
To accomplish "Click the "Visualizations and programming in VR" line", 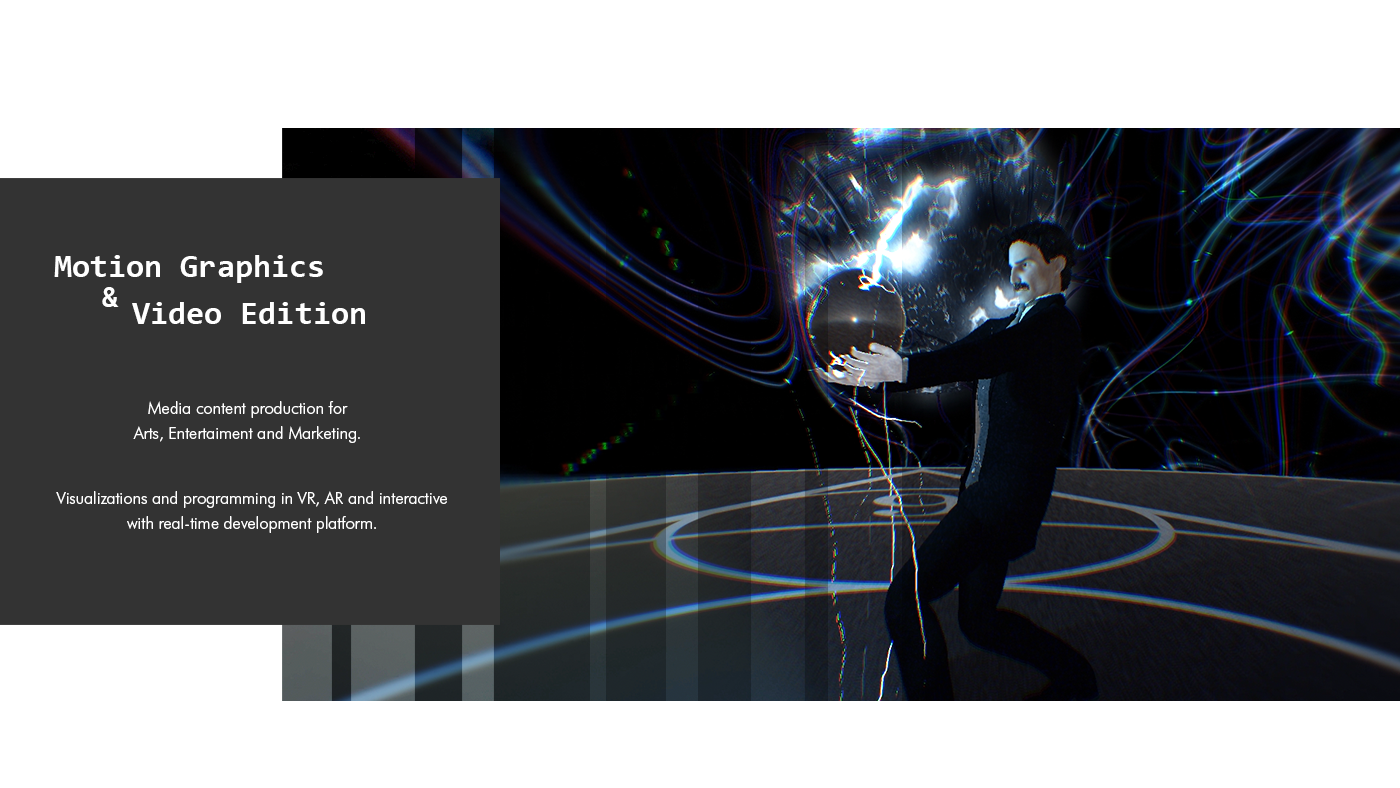I will [251, 498].
